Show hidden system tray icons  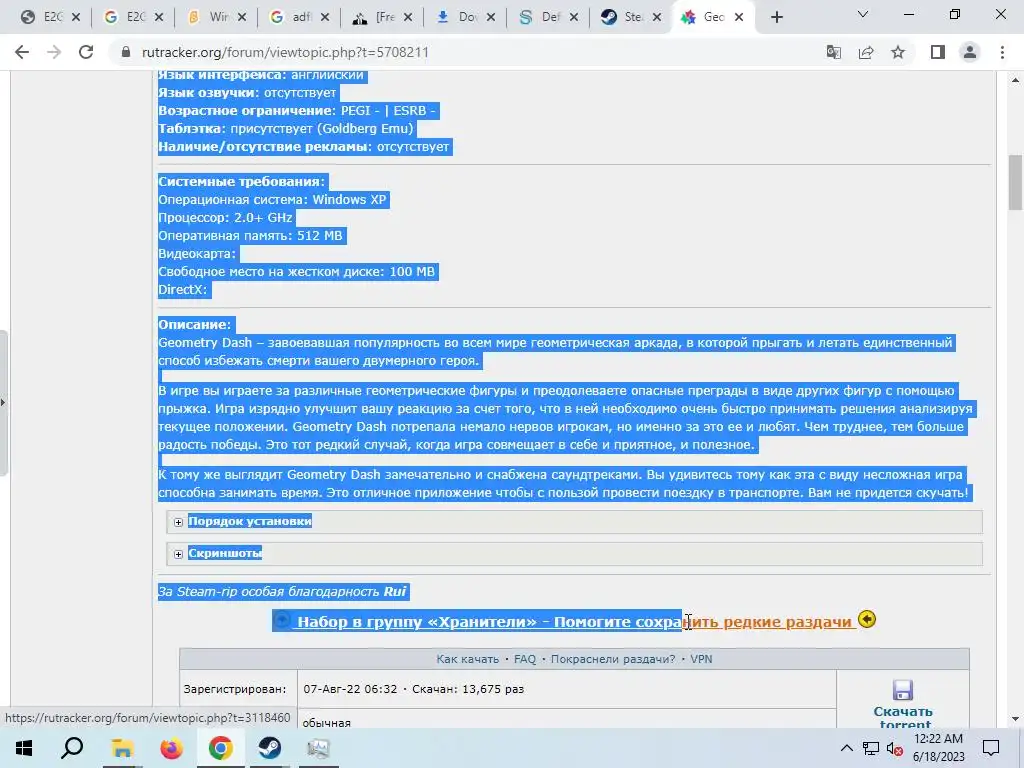(x=846, y=748)
